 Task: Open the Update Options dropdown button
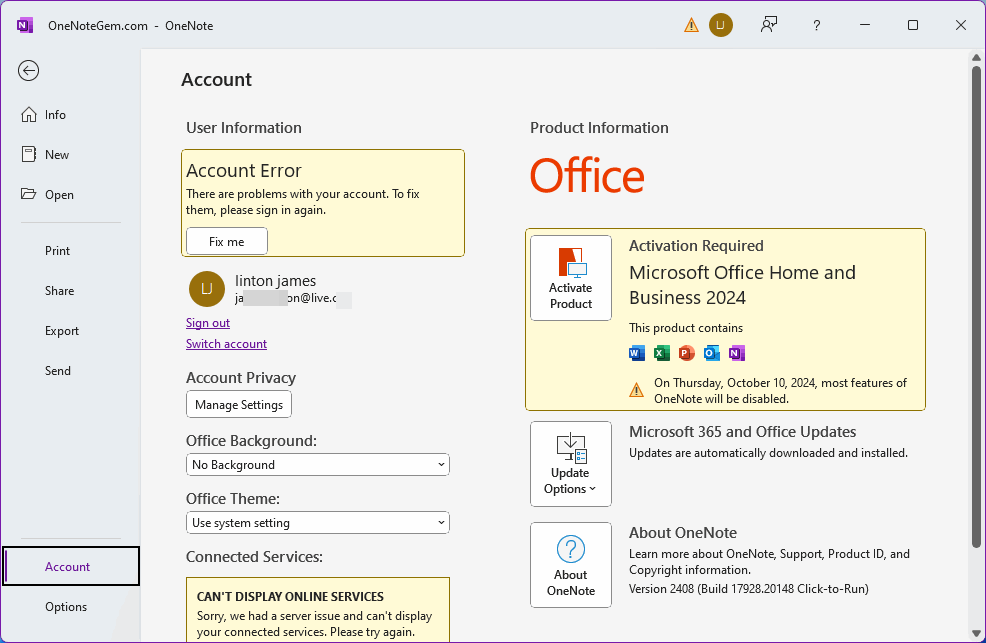click(570, 464)
